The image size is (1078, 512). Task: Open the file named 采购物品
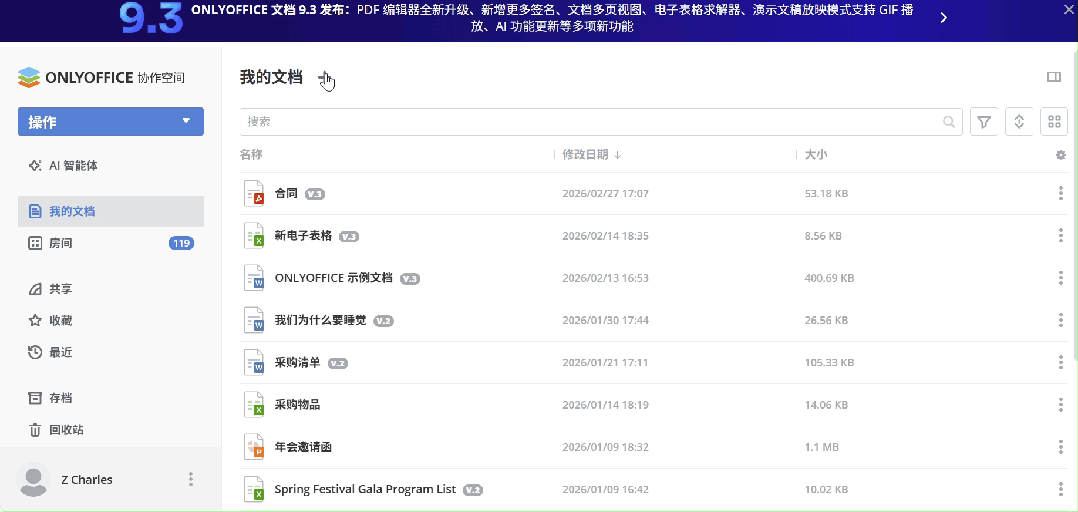pyautogui.click(x=298, y=405)
